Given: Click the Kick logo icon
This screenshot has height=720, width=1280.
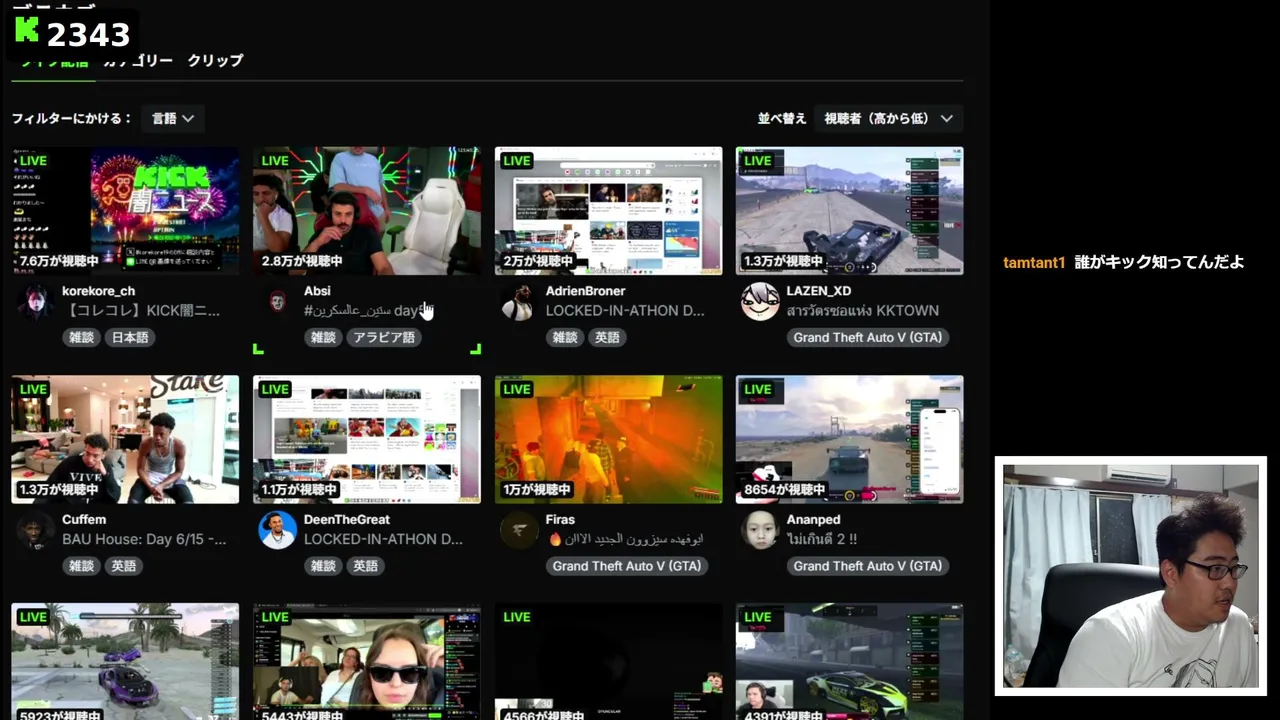Looking at the screenshot, I should [27, 31].
